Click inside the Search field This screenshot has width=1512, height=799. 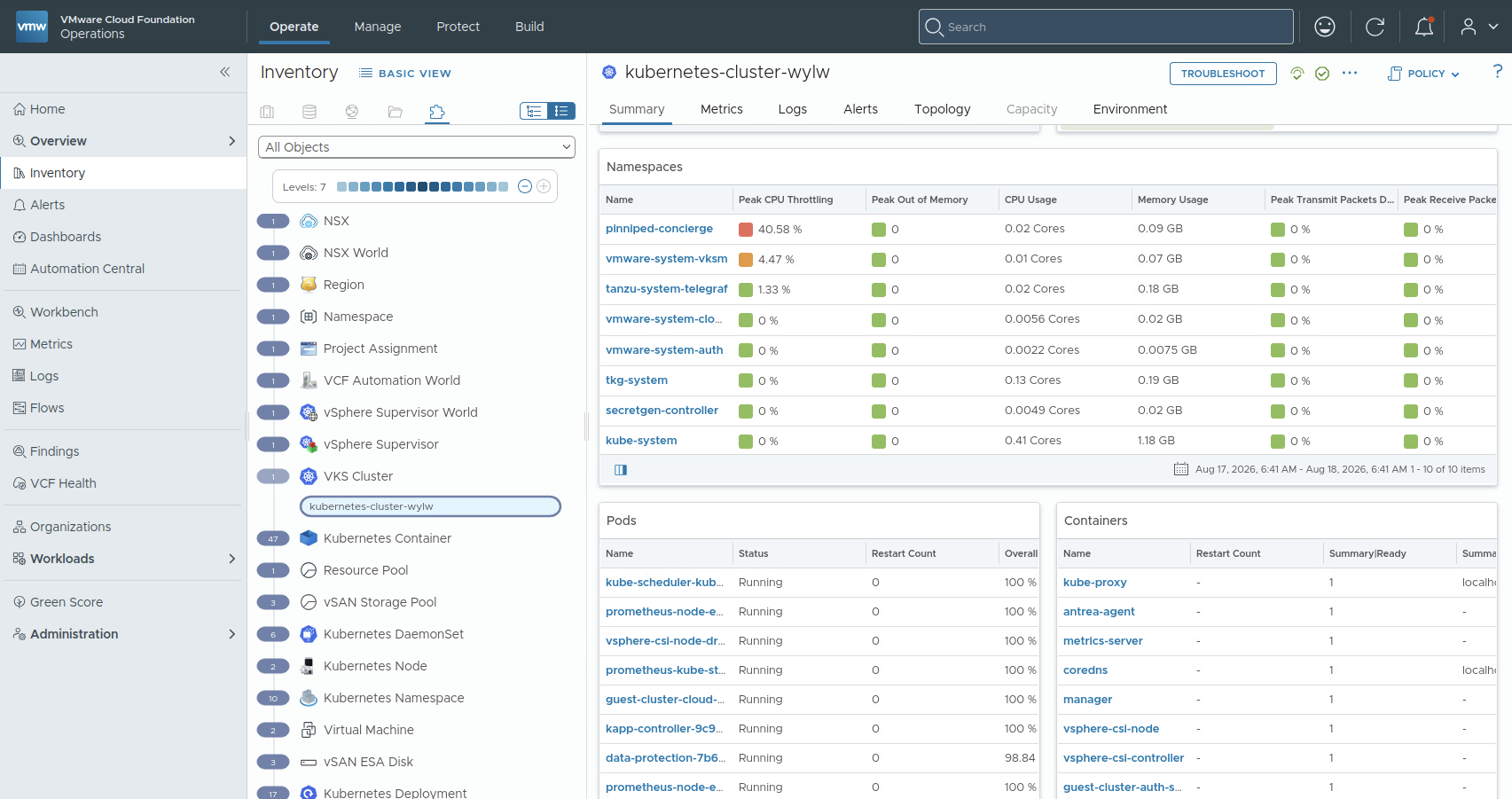tap(1106, 27)
